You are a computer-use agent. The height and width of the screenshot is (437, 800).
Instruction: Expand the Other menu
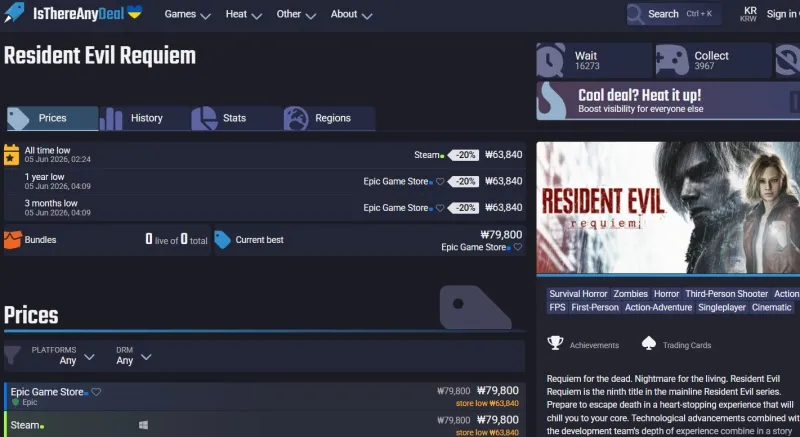point(296,14)
